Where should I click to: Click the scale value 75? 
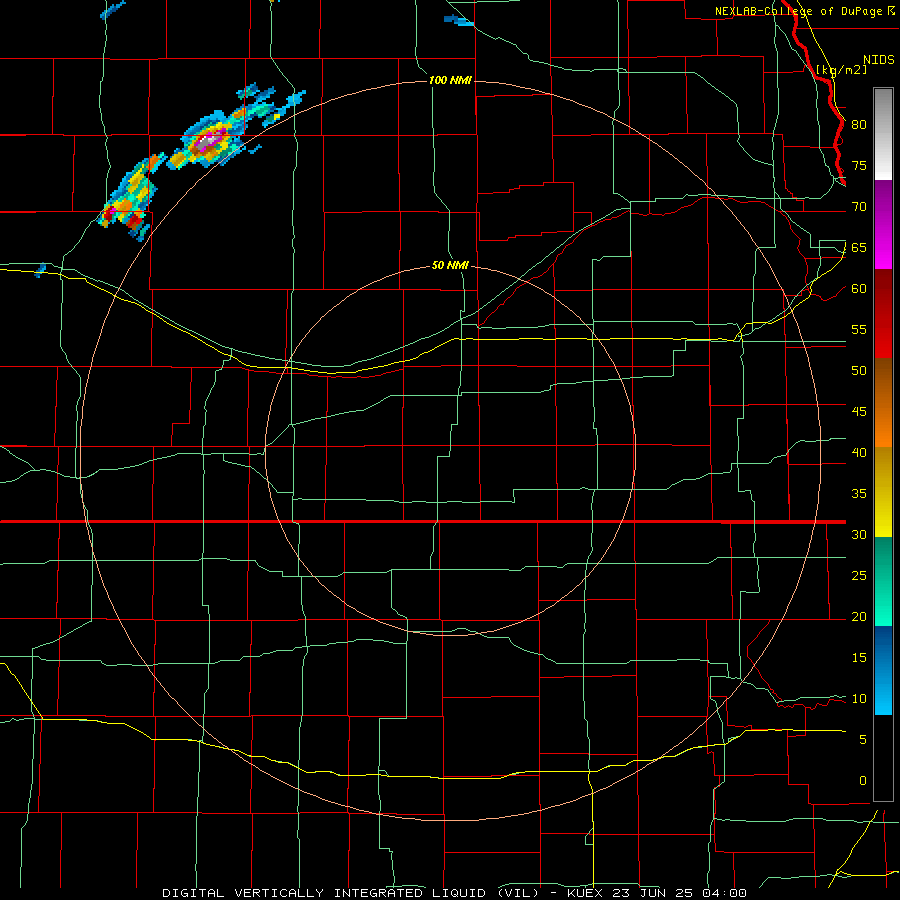tap(859, 165)
